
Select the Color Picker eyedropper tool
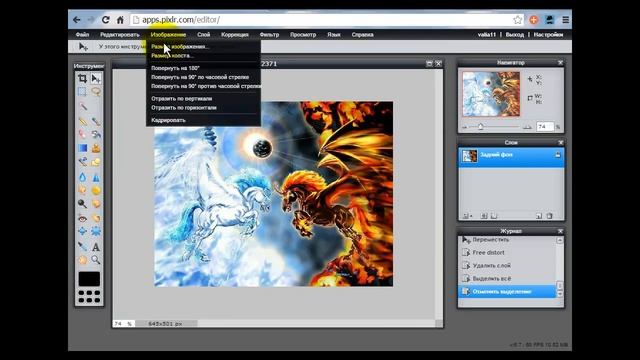(82, 247)
